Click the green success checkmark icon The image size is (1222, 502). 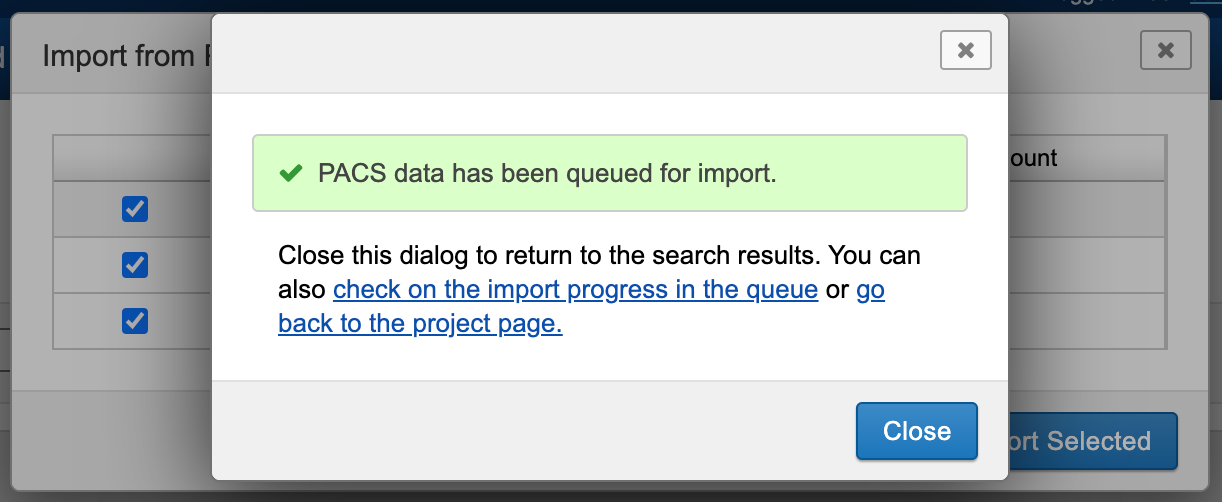290,173
